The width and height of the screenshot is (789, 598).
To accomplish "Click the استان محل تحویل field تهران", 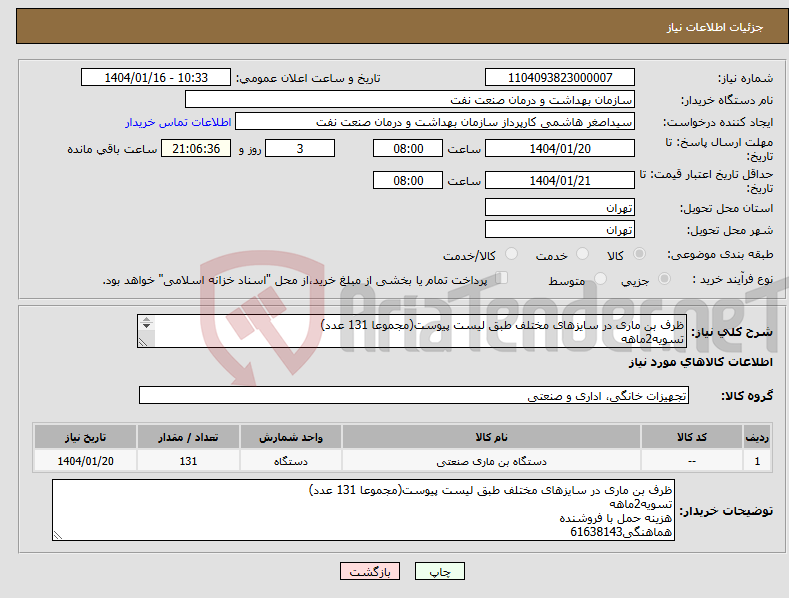I will (560, 207).
